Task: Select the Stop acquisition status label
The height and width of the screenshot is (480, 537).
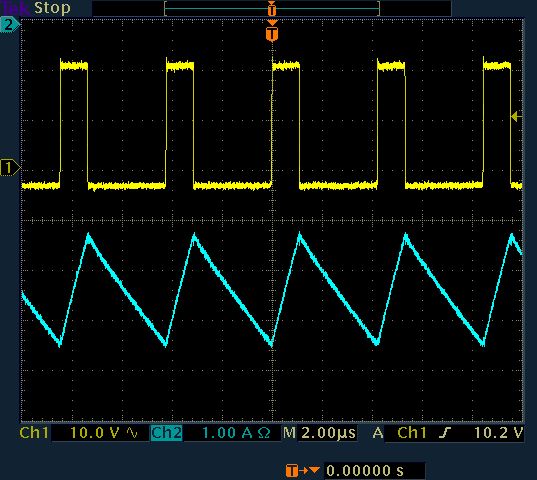Action: pos(52,8)
